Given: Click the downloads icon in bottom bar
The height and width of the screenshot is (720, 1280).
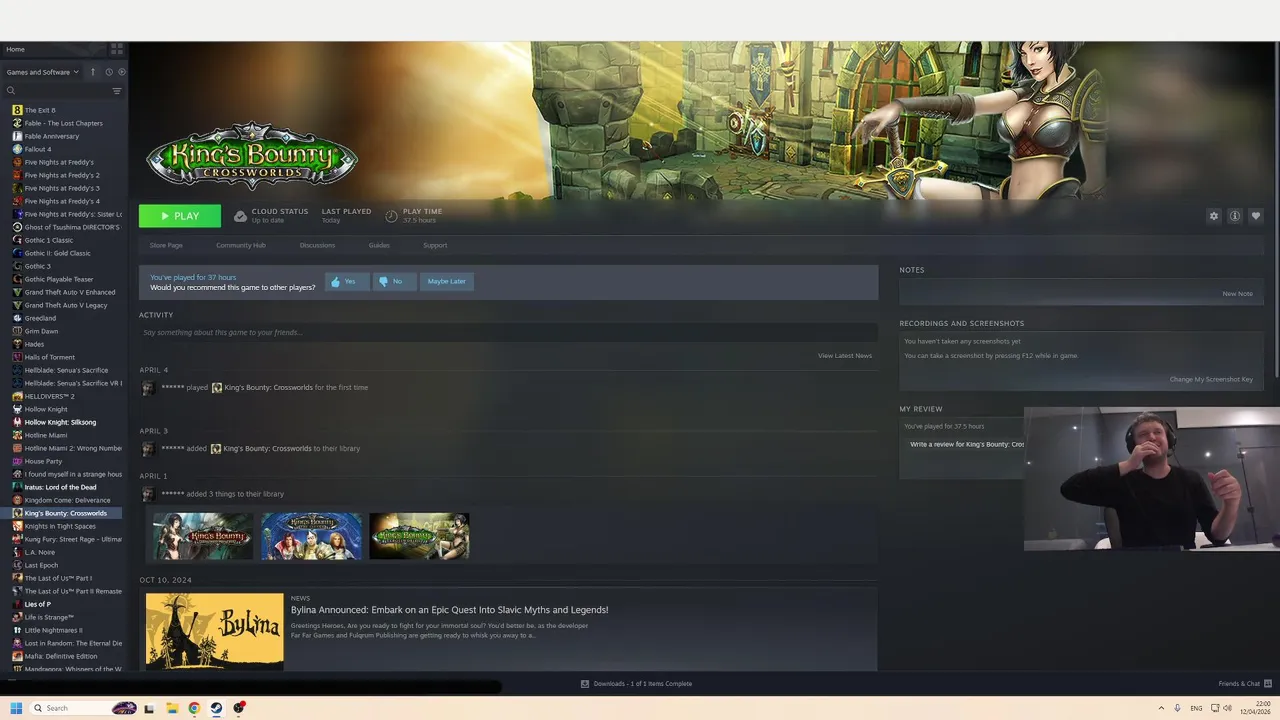Looking at the screenshot, I should [585, 684].
